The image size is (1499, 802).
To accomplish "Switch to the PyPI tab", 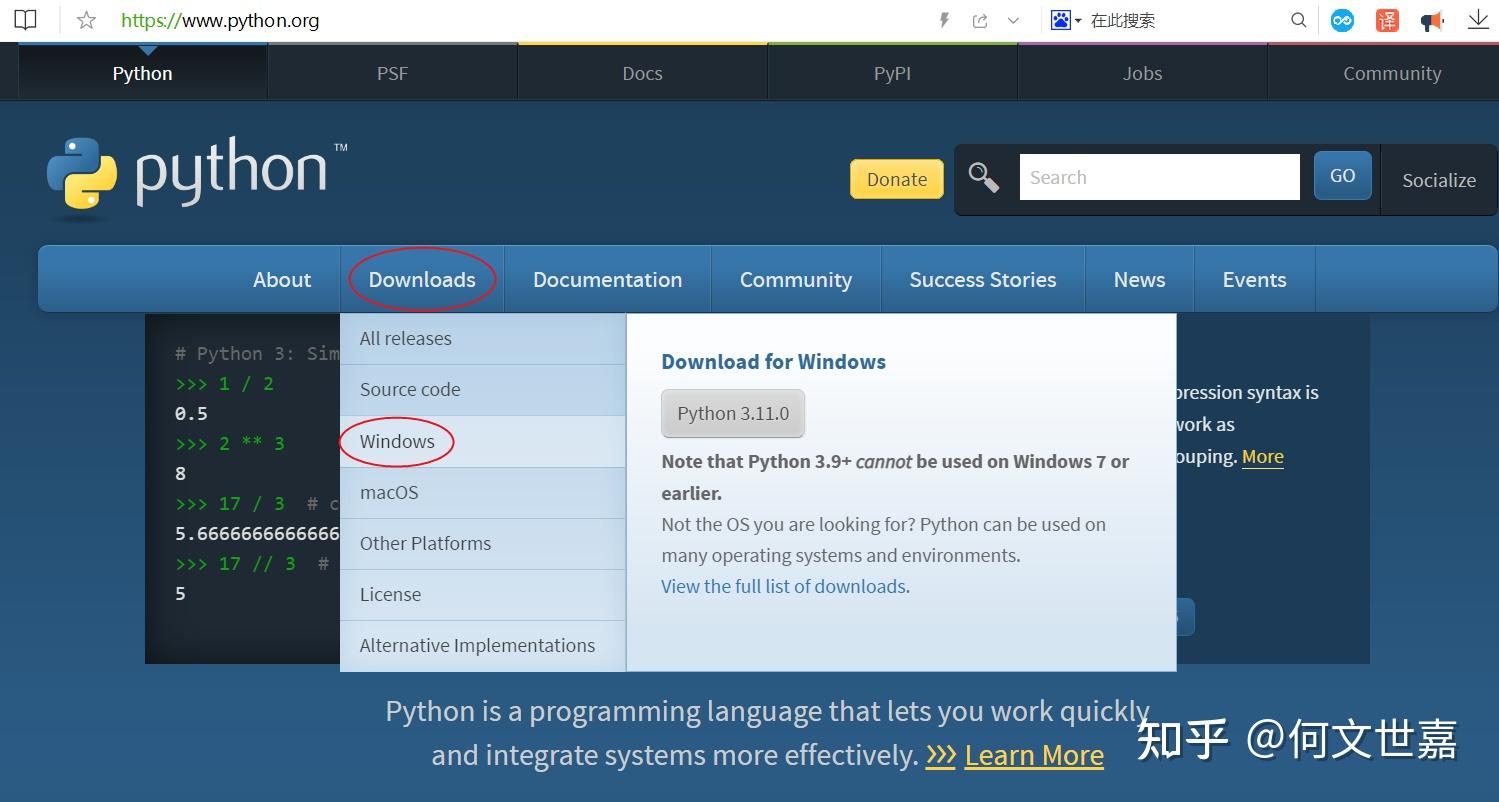I will (892, 72).
